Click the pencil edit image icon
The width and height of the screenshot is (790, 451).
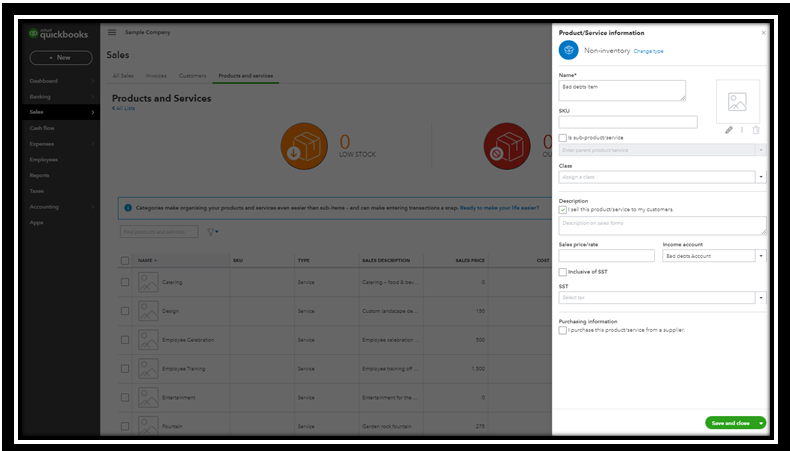729,130
